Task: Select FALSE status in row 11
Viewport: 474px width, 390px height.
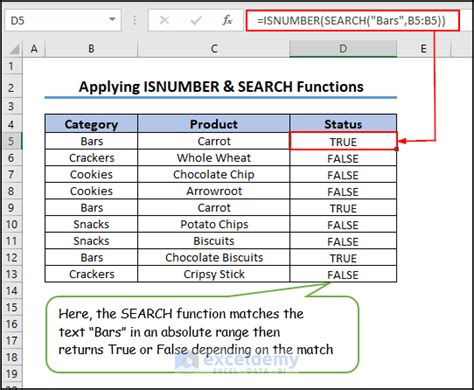Action: click(x=343, y=241)
